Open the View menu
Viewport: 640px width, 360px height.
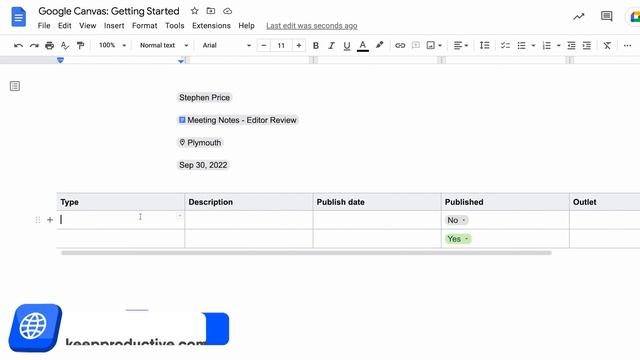87,26
